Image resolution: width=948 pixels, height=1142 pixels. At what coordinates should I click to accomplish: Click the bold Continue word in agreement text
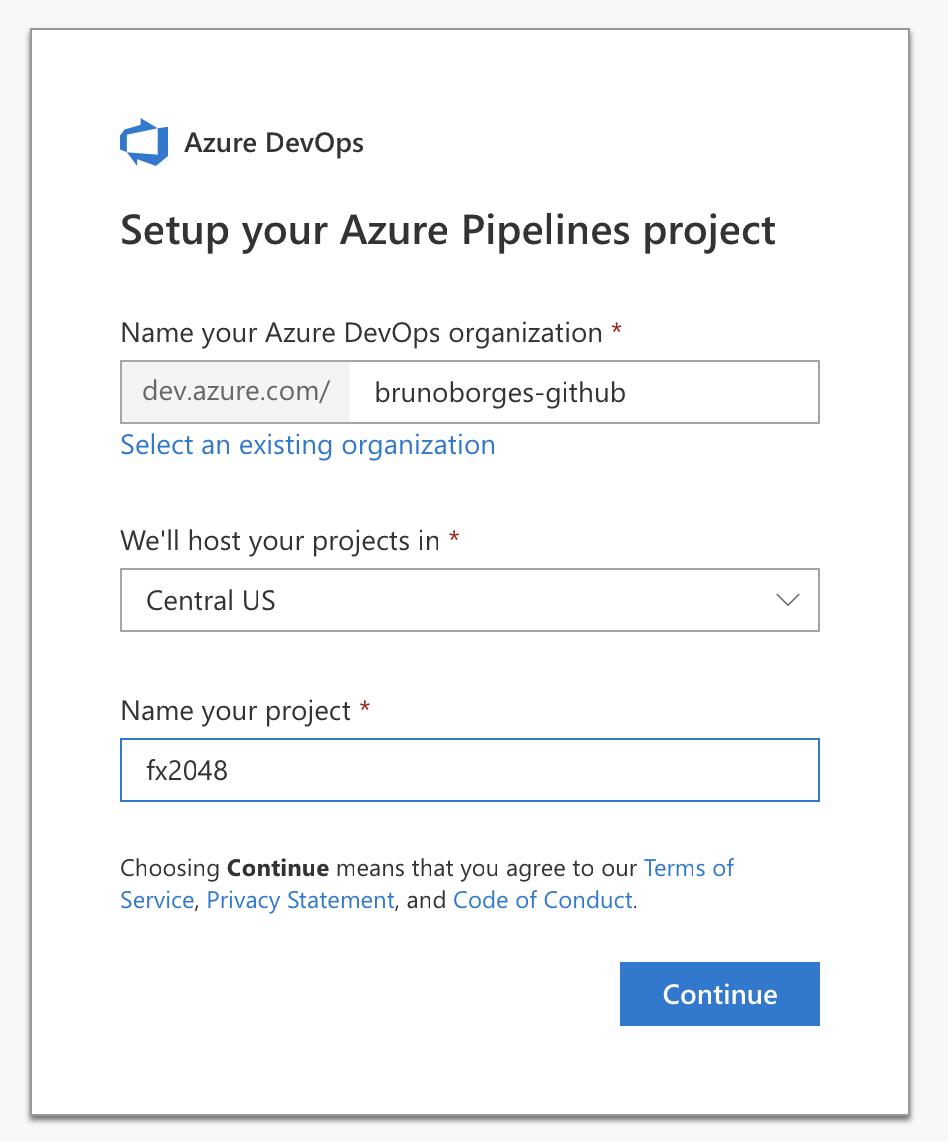tap(278, 868)
